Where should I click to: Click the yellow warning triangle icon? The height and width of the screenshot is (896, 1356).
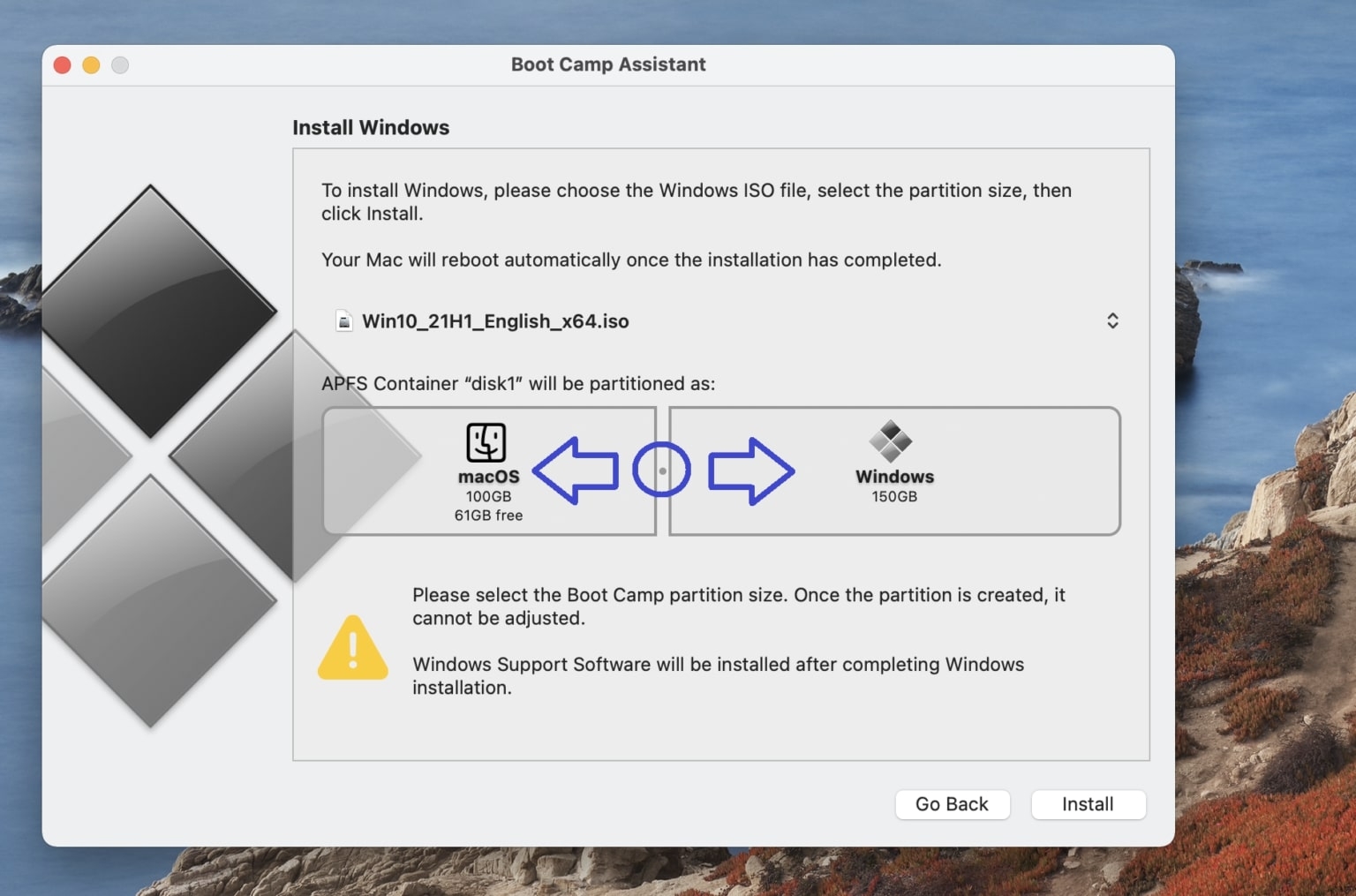pyautogui.click(x=352, y=647)
